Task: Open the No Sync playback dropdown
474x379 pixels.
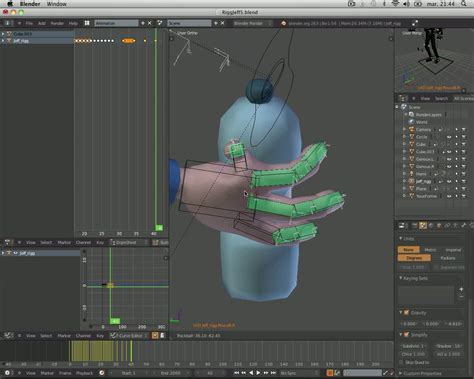Action: (x=299, y=373)
